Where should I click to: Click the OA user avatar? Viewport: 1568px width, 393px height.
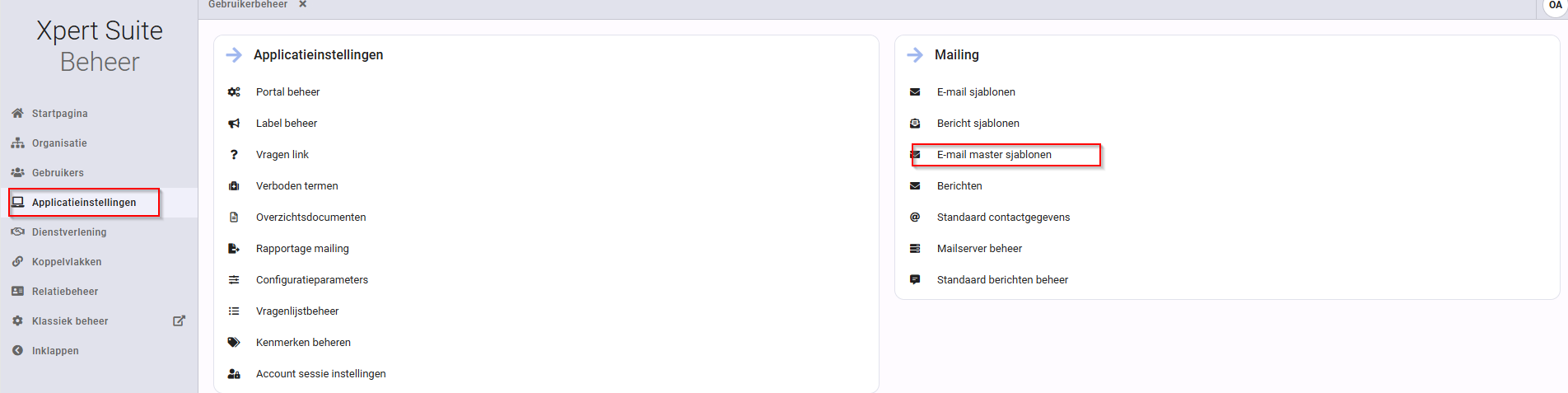coord(1555,5)
